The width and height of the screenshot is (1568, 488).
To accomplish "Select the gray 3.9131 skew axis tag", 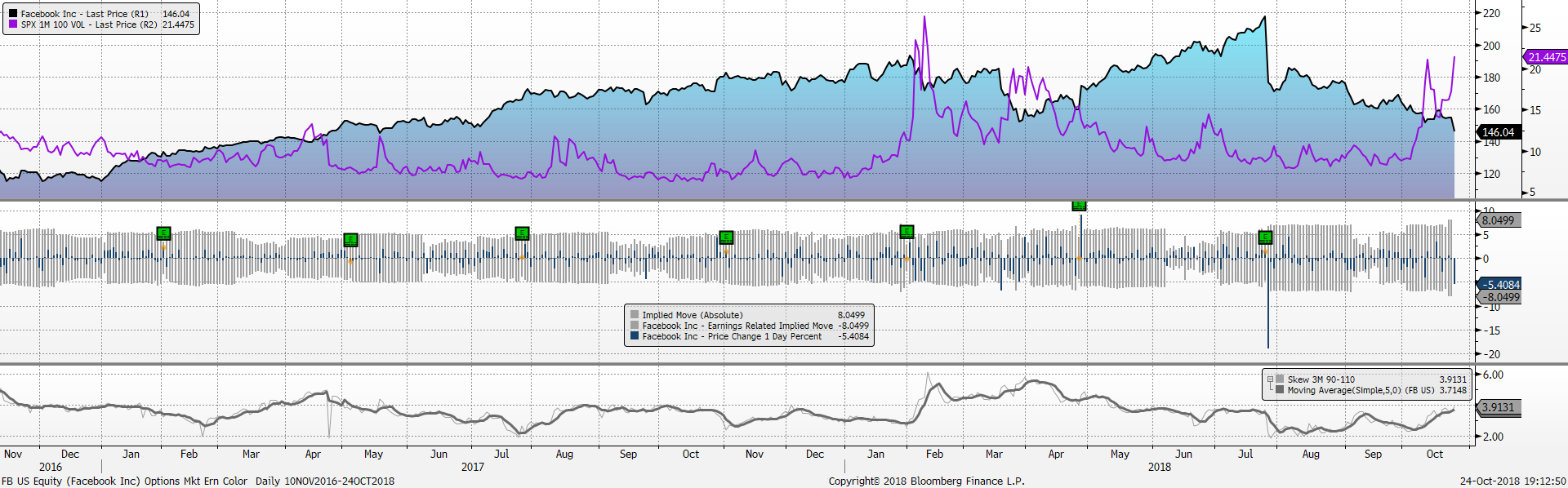I will pos(1499,407).
